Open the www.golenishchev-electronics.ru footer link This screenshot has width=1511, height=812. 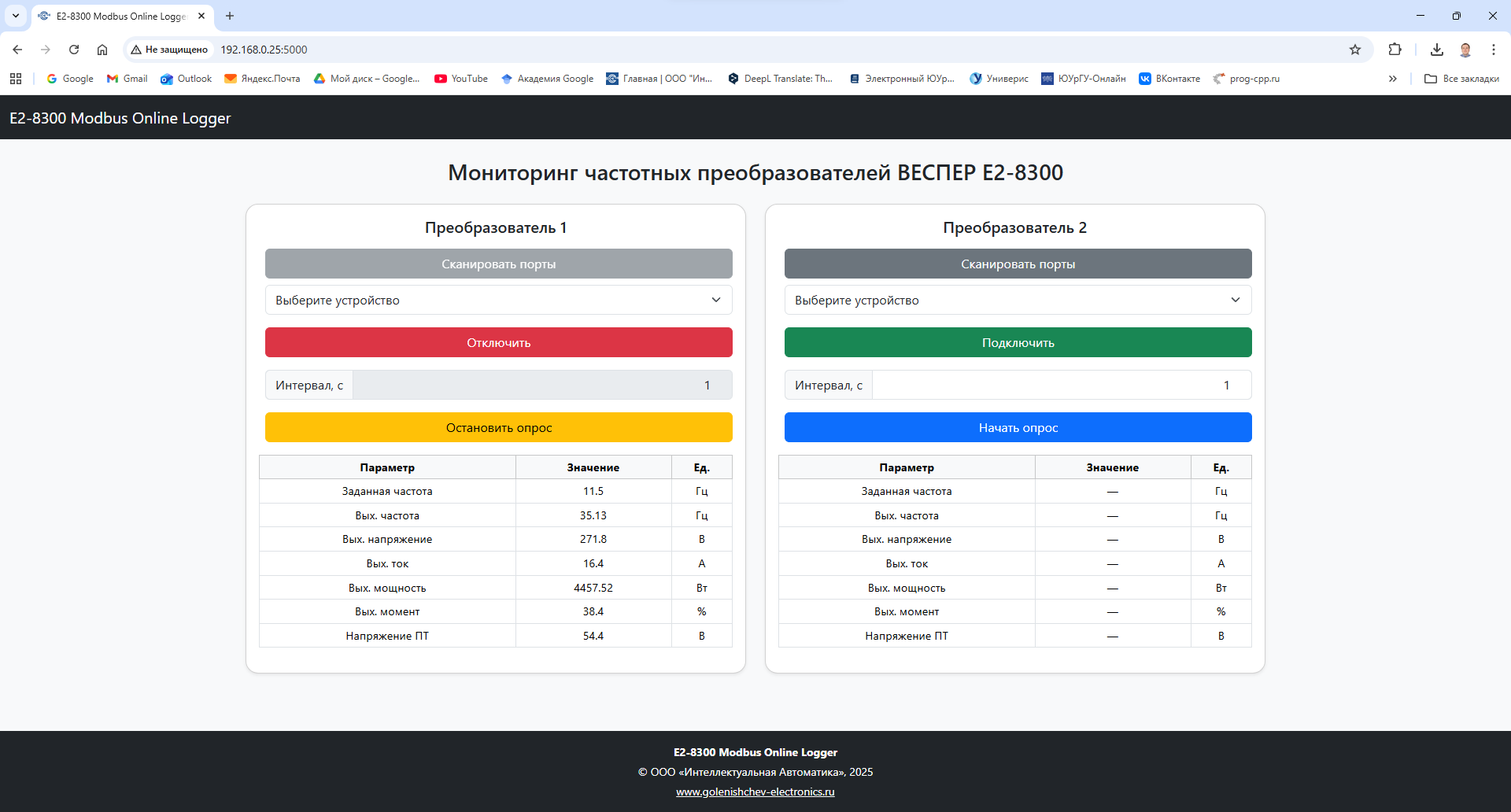click(x=755, y=792)
